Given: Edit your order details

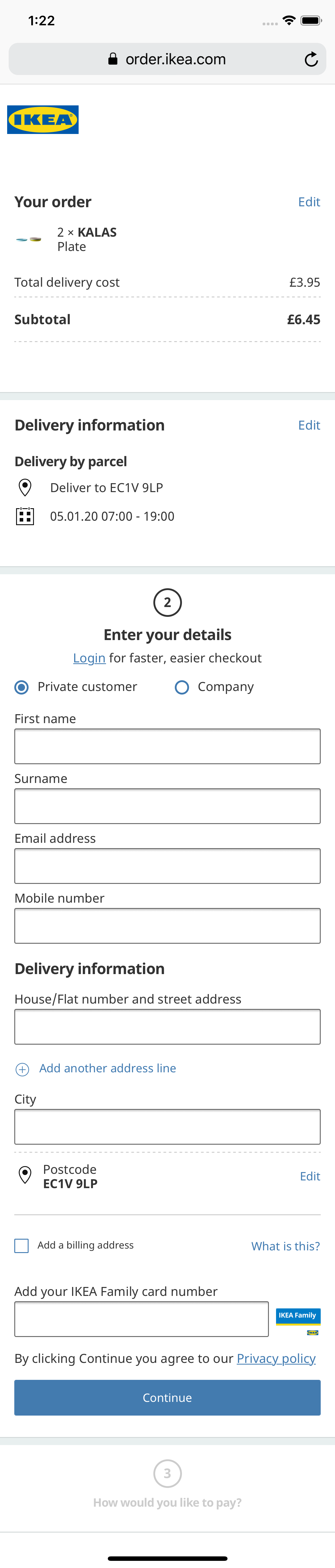Looking at the screenshot, I should (309, 202).
